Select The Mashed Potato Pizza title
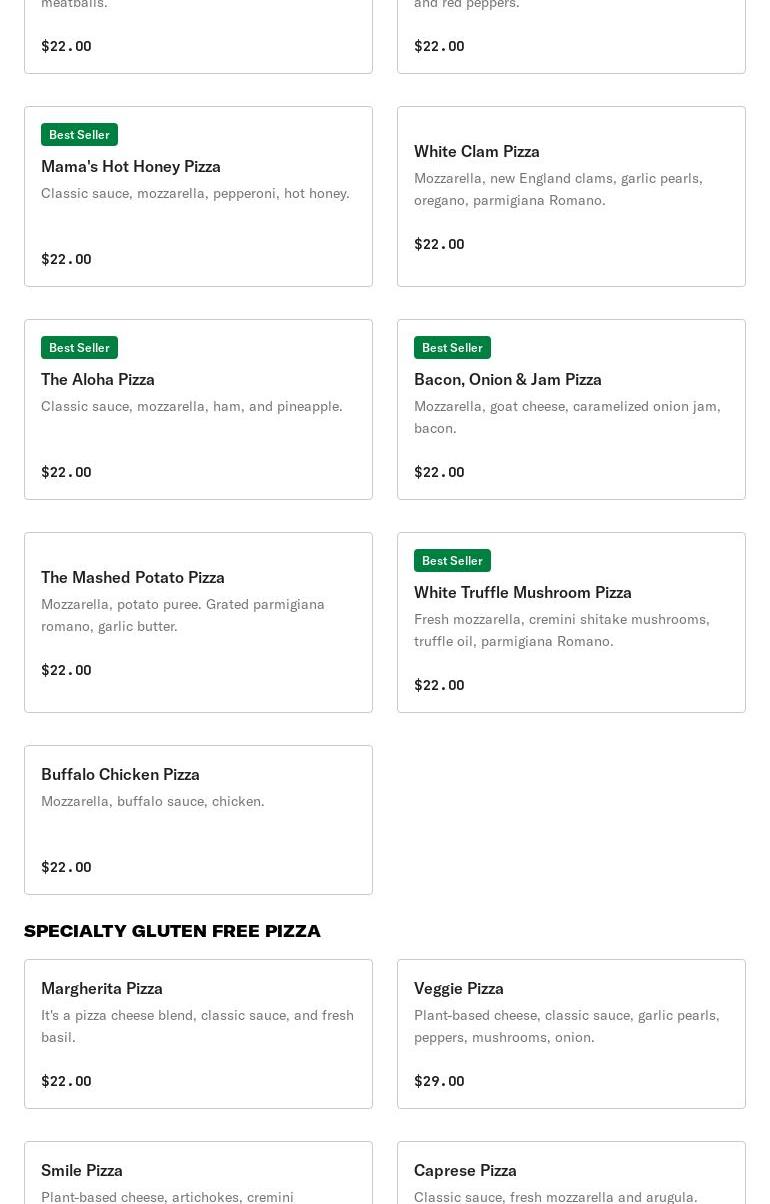Image resolution: width=770 pixels, height=1204 pixels. (133, 577)
